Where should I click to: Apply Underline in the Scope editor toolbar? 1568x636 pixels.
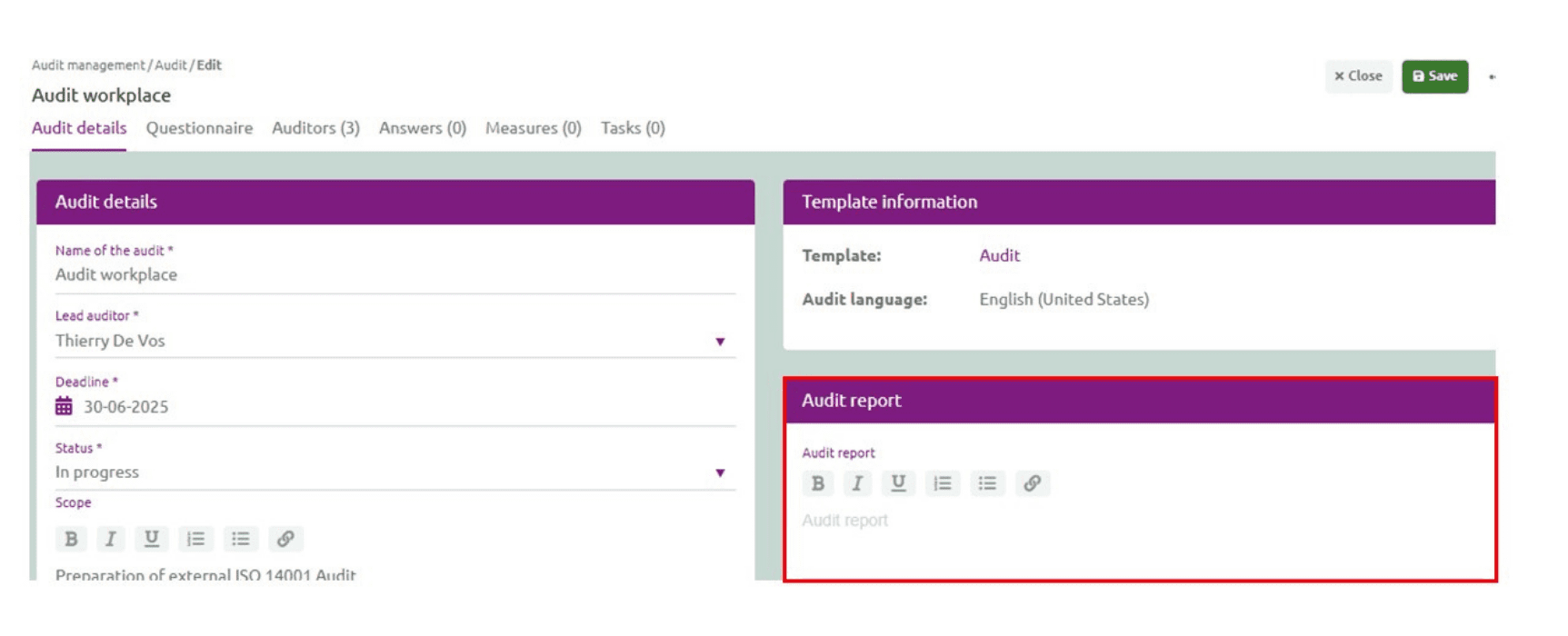point(152,539)
